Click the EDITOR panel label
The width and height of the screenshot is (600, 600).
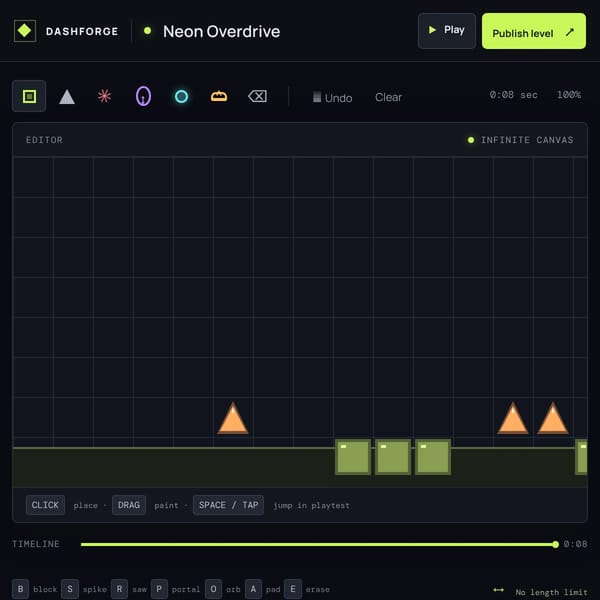(44, 140)
